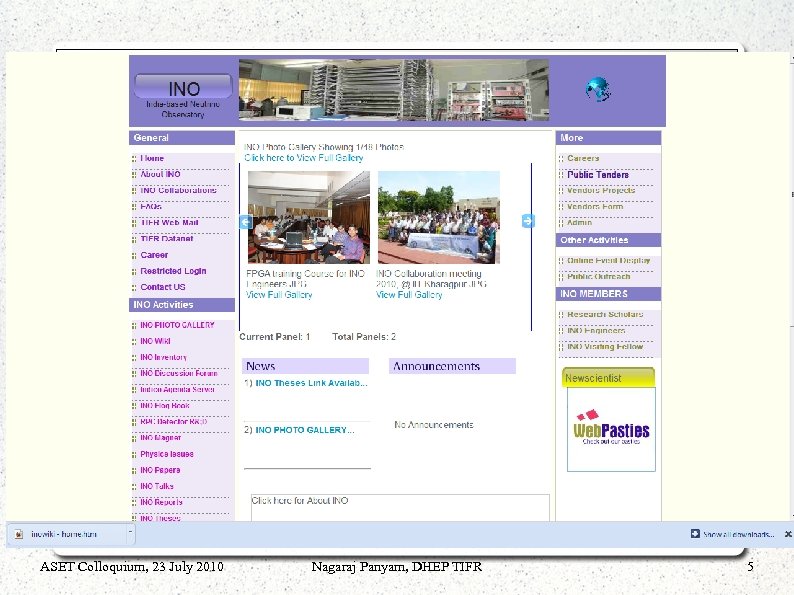Open Careers in More menu
This screenshot has width=794, height=595.
point(583,158)
